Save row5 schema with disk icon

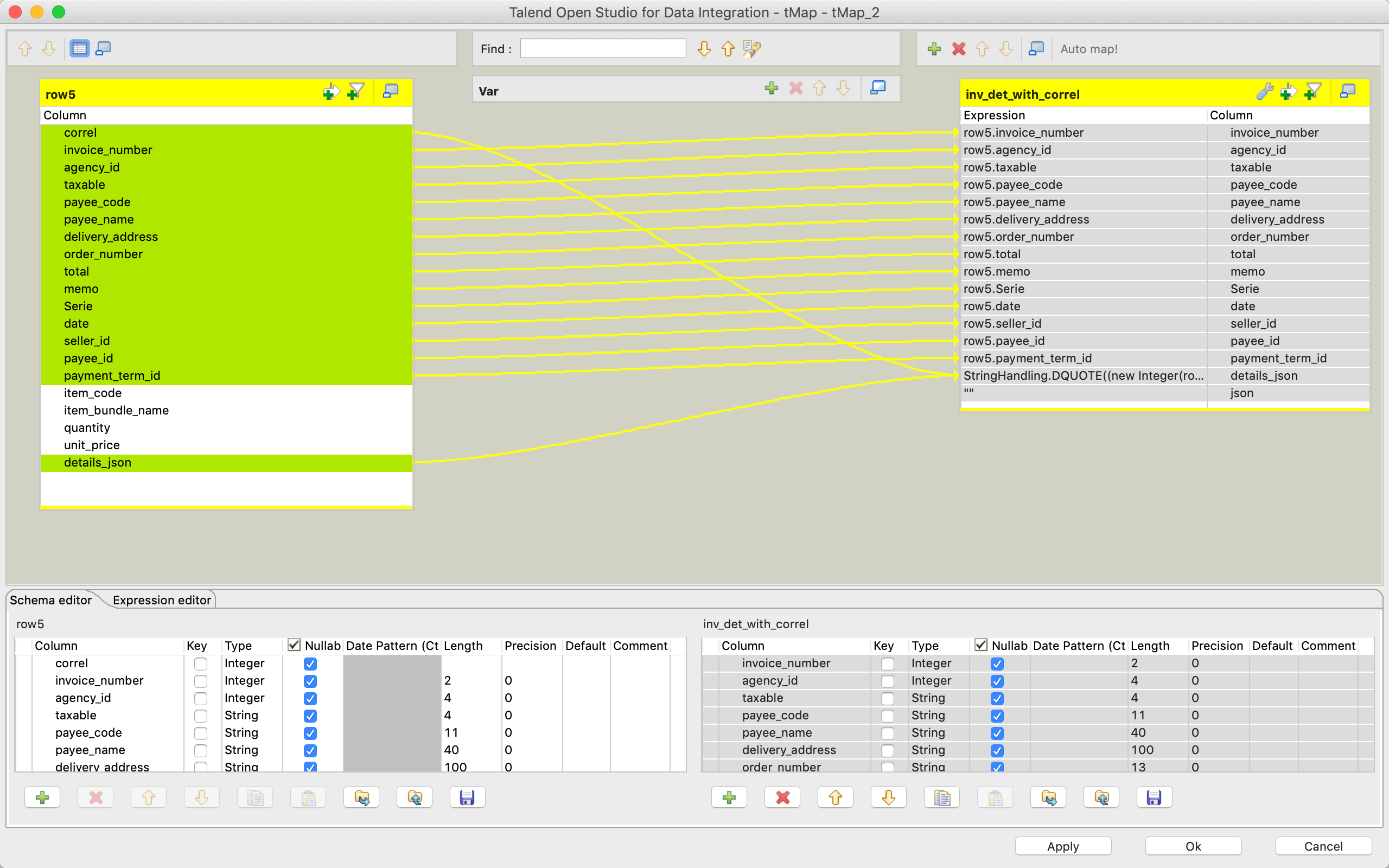click(467, 797)
